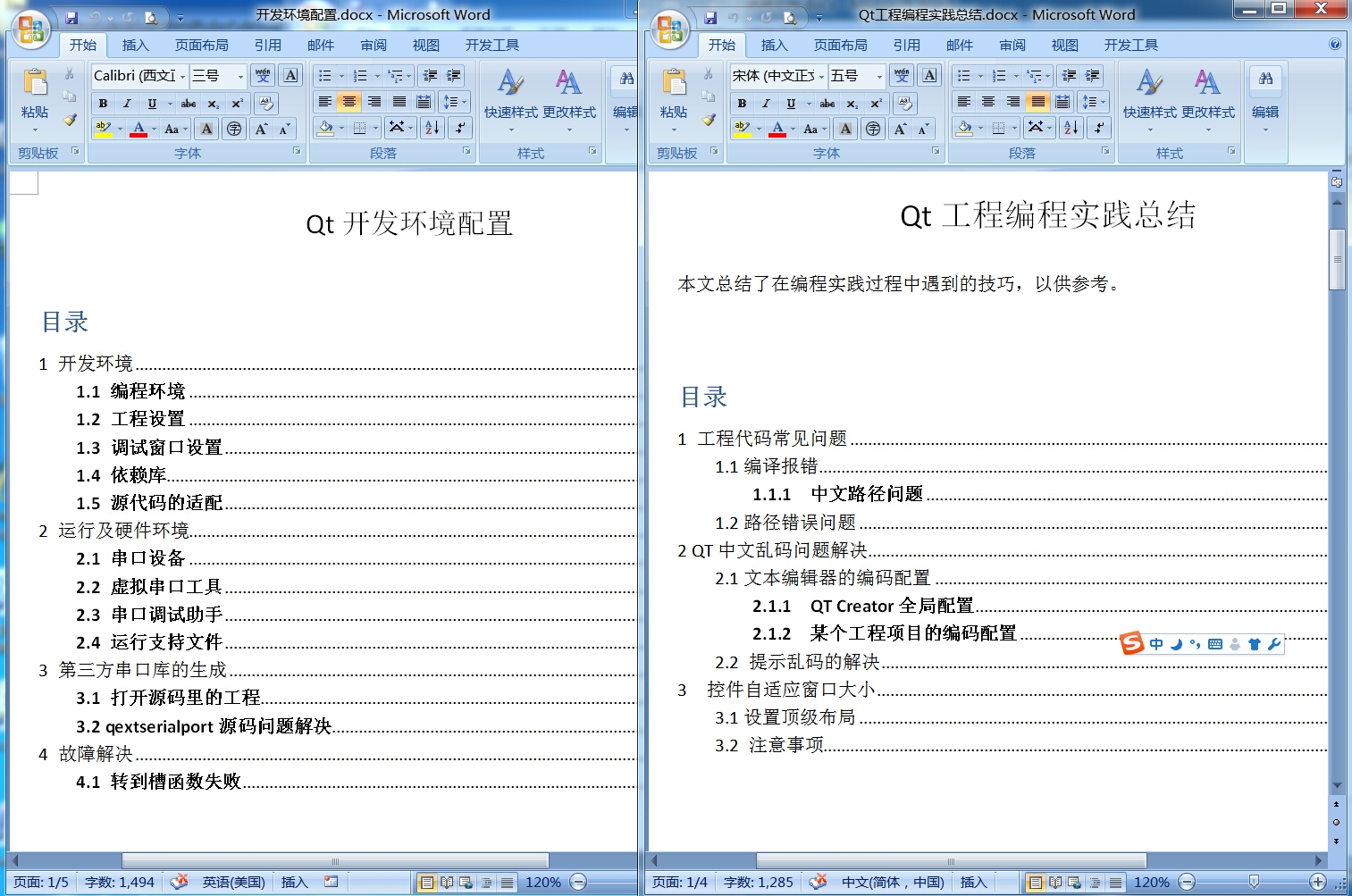The height and width of the screenshot is (896, 1352).
Task: Click spell check status icon in left window
Action: pos(179,882)
